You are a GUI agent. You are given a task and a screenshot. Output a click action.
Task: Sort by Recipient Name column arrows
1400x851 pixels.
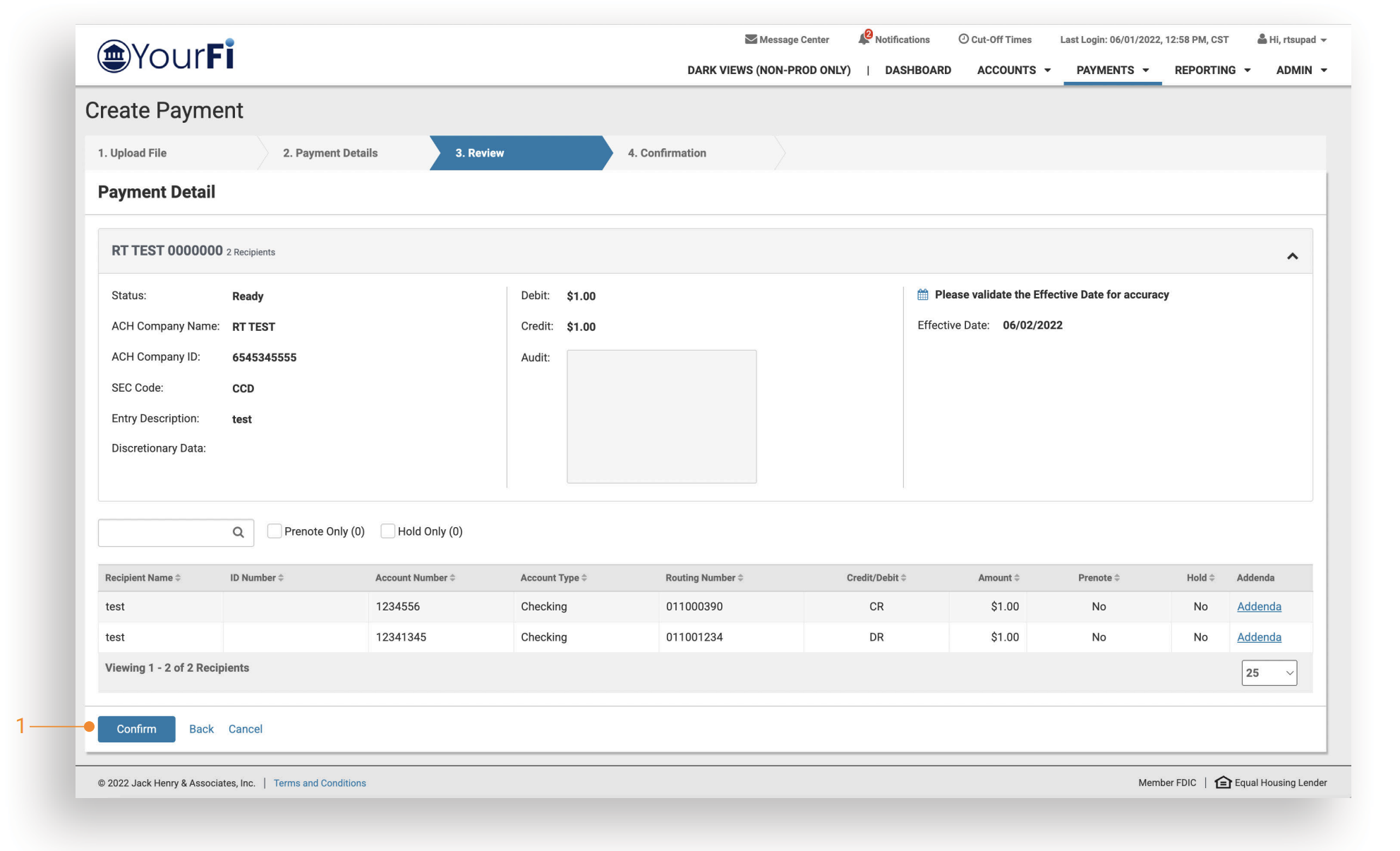178,578
